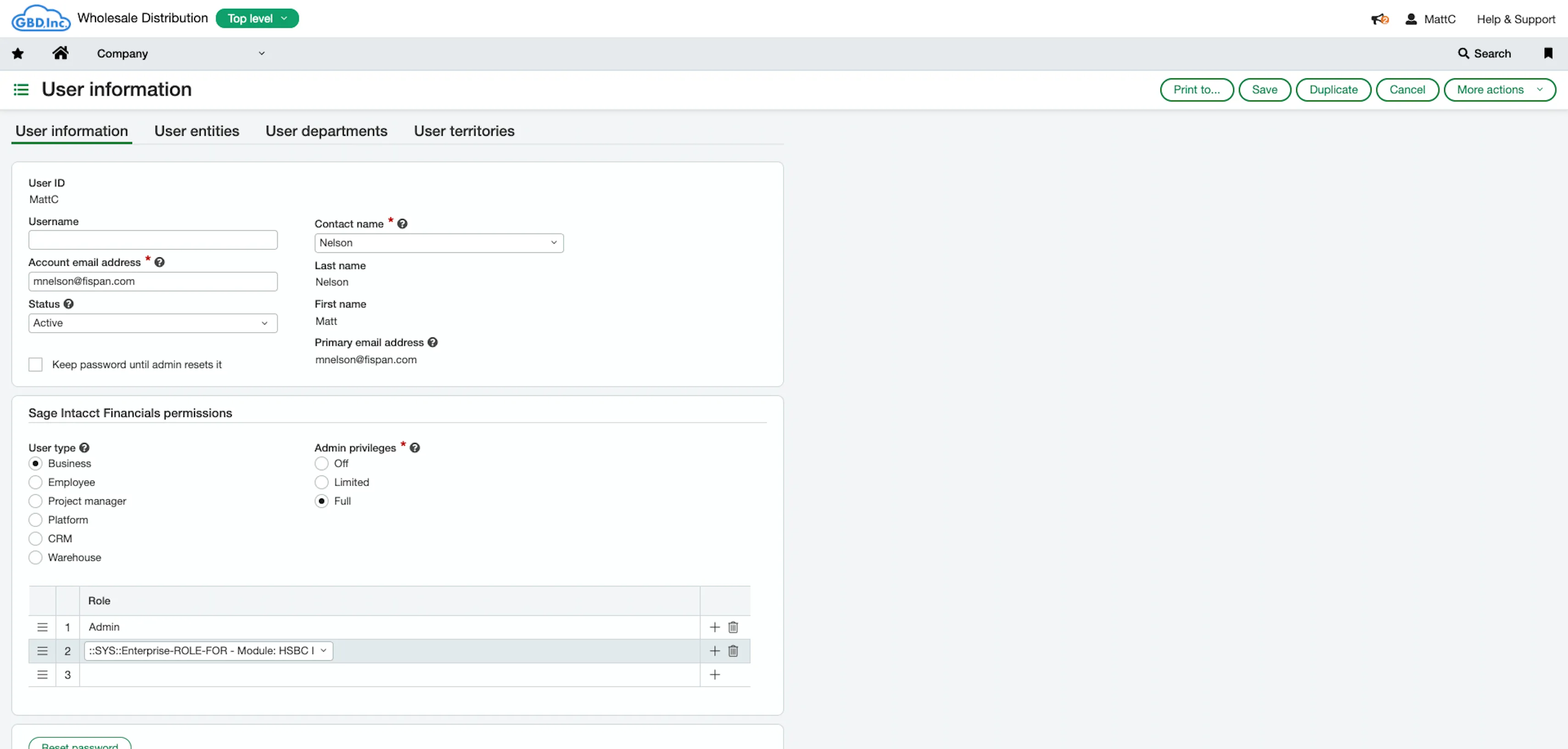Screen dimensions: 1568x749
Task: Open Top level entity dropdown
Action: click(x=257, y=18)
